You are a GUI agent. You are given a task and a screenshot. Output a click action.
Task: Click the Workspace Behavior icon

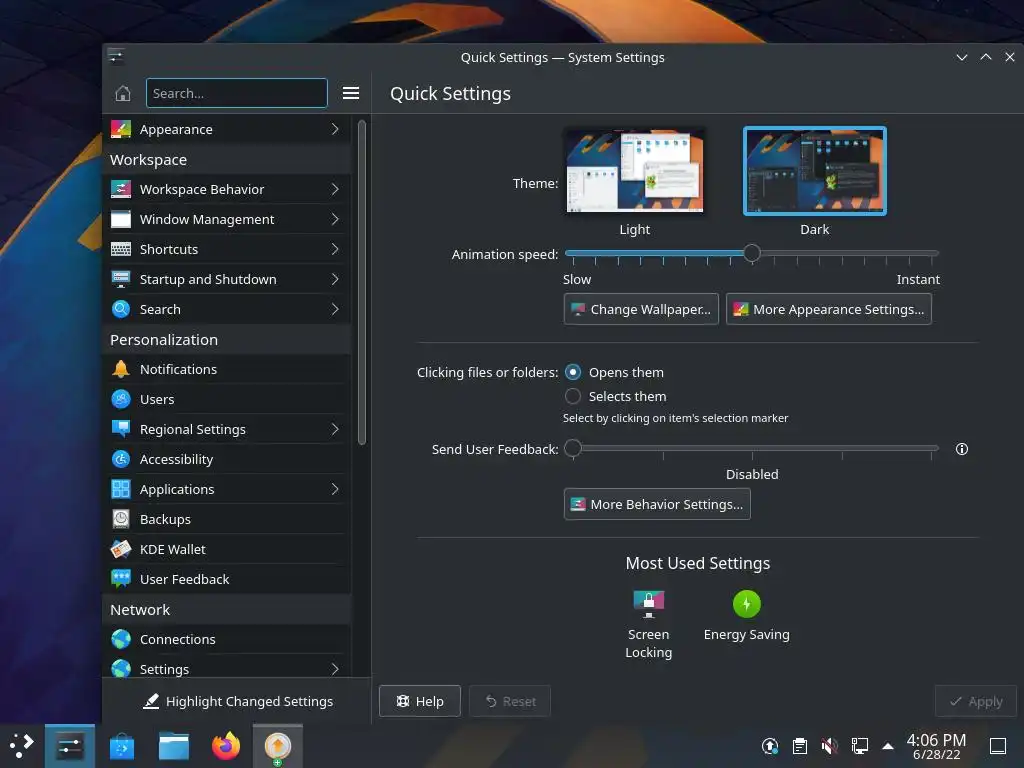[x=121, y=189]
